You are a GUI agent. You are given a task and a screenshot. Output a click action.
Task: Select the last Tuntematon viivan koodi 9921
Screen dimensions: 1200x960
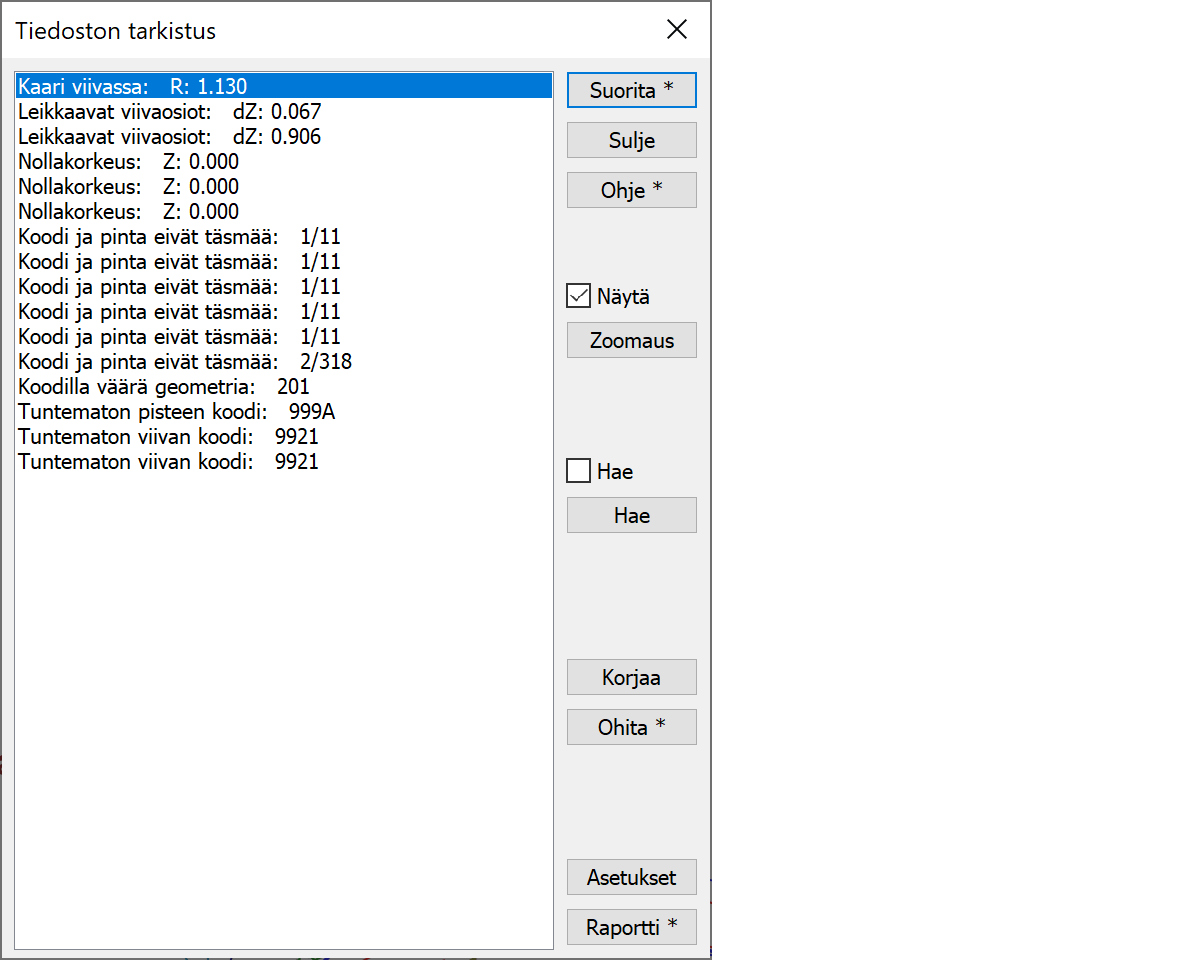[168, 462]
